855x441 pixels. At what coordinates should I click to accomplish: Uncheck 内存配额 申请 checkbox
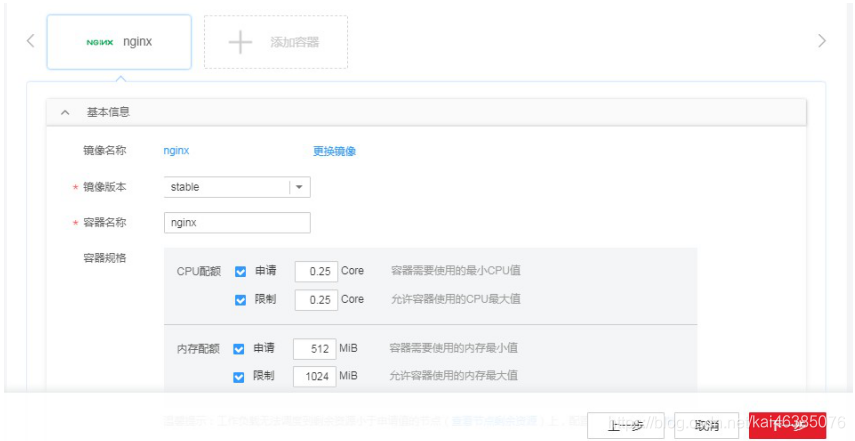pos(239,349)
